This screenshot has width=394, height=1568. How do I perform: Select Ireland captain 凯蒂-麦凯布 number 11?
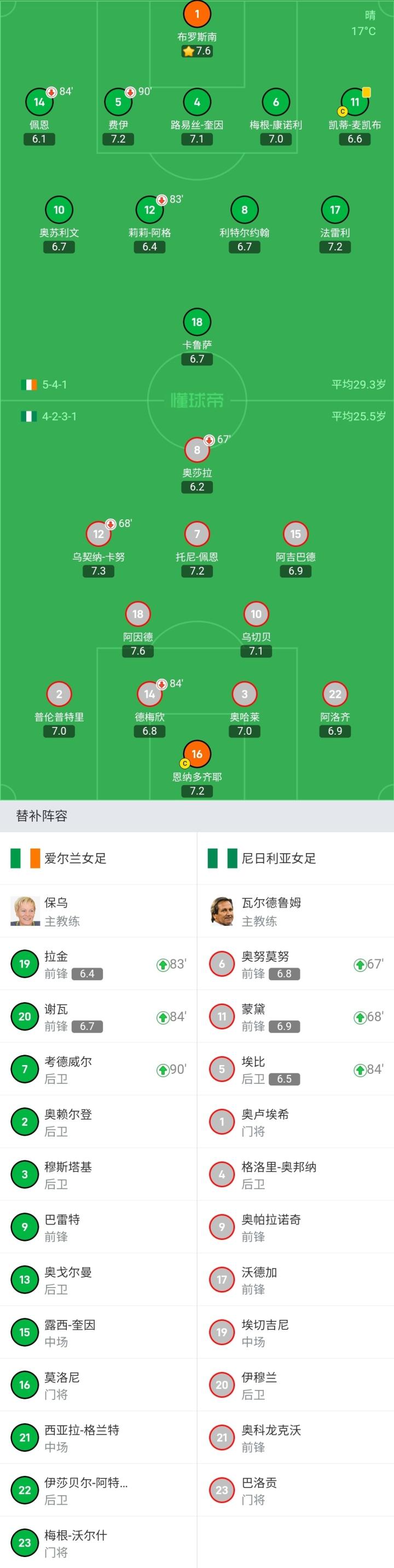355,102
